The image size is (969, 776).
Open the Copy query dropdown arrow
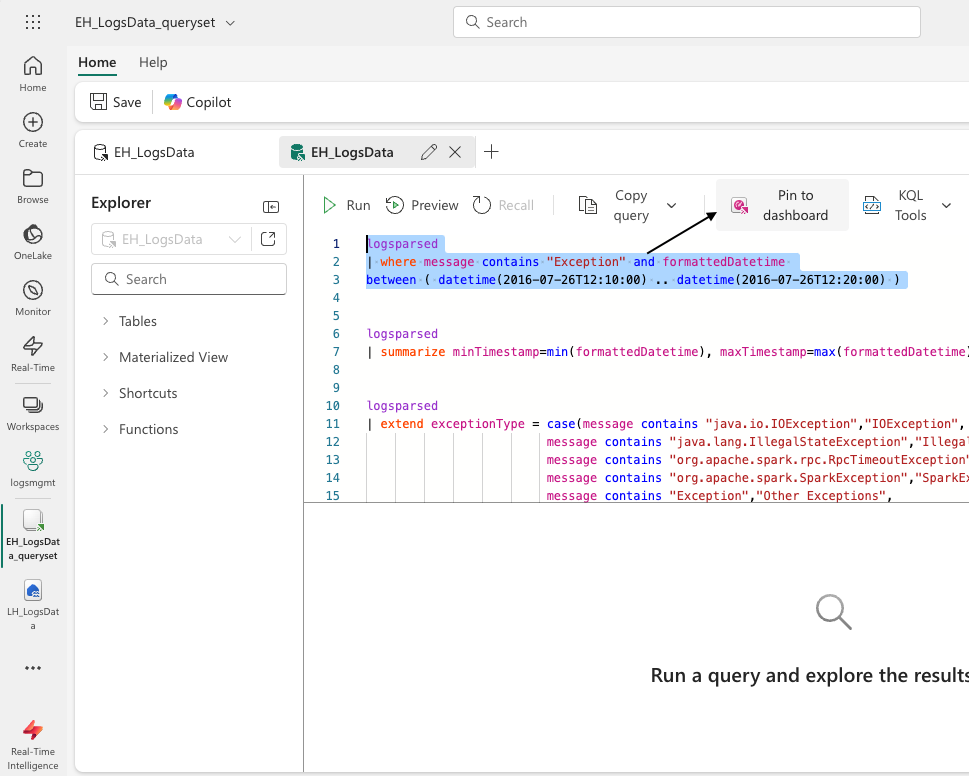pyautogui.click(x=672, y=205)
